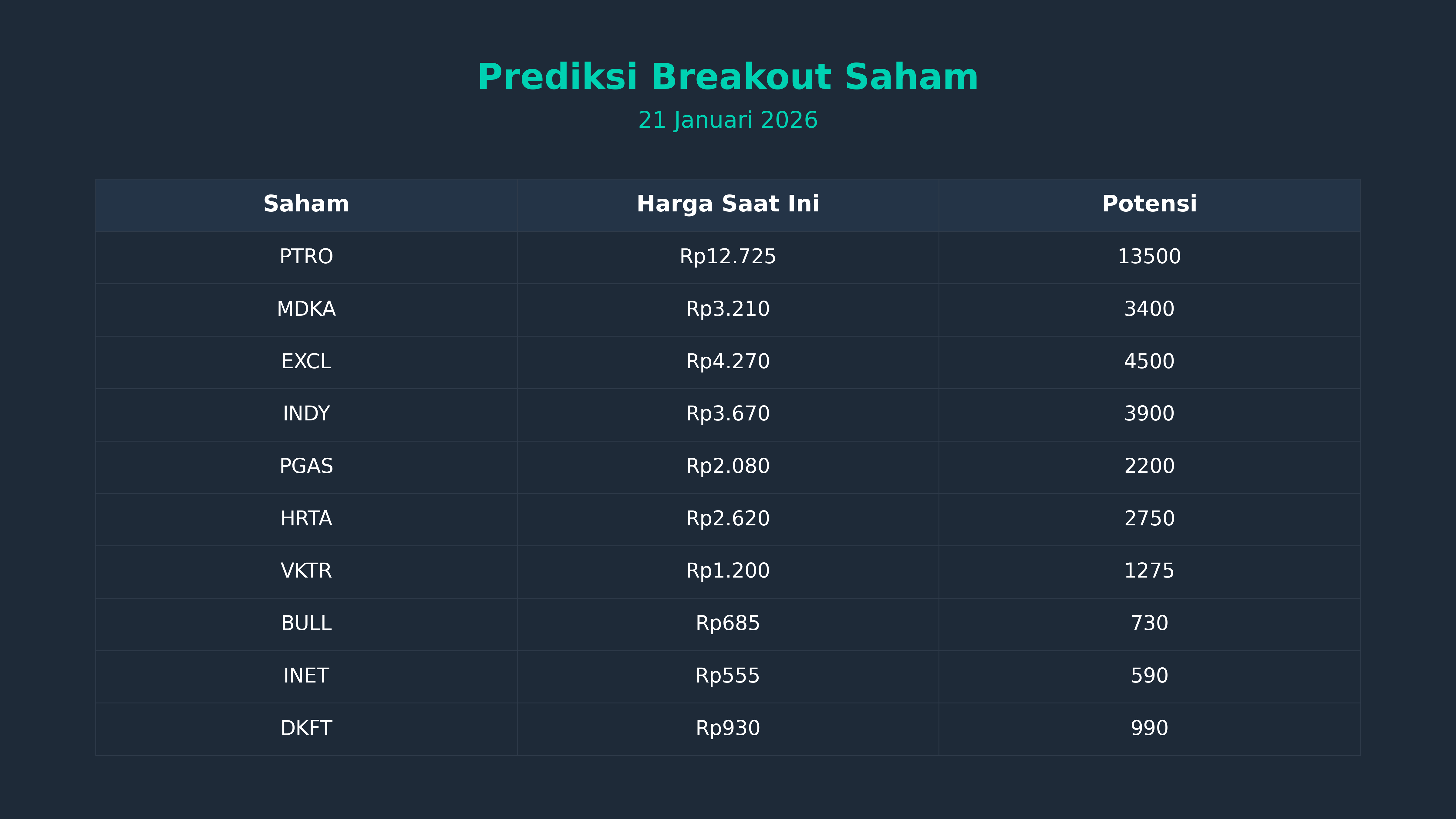Click the Rp930 price for DKFT
The width and height of the screenshot is (1456, 819).
(x=727, y=729)
